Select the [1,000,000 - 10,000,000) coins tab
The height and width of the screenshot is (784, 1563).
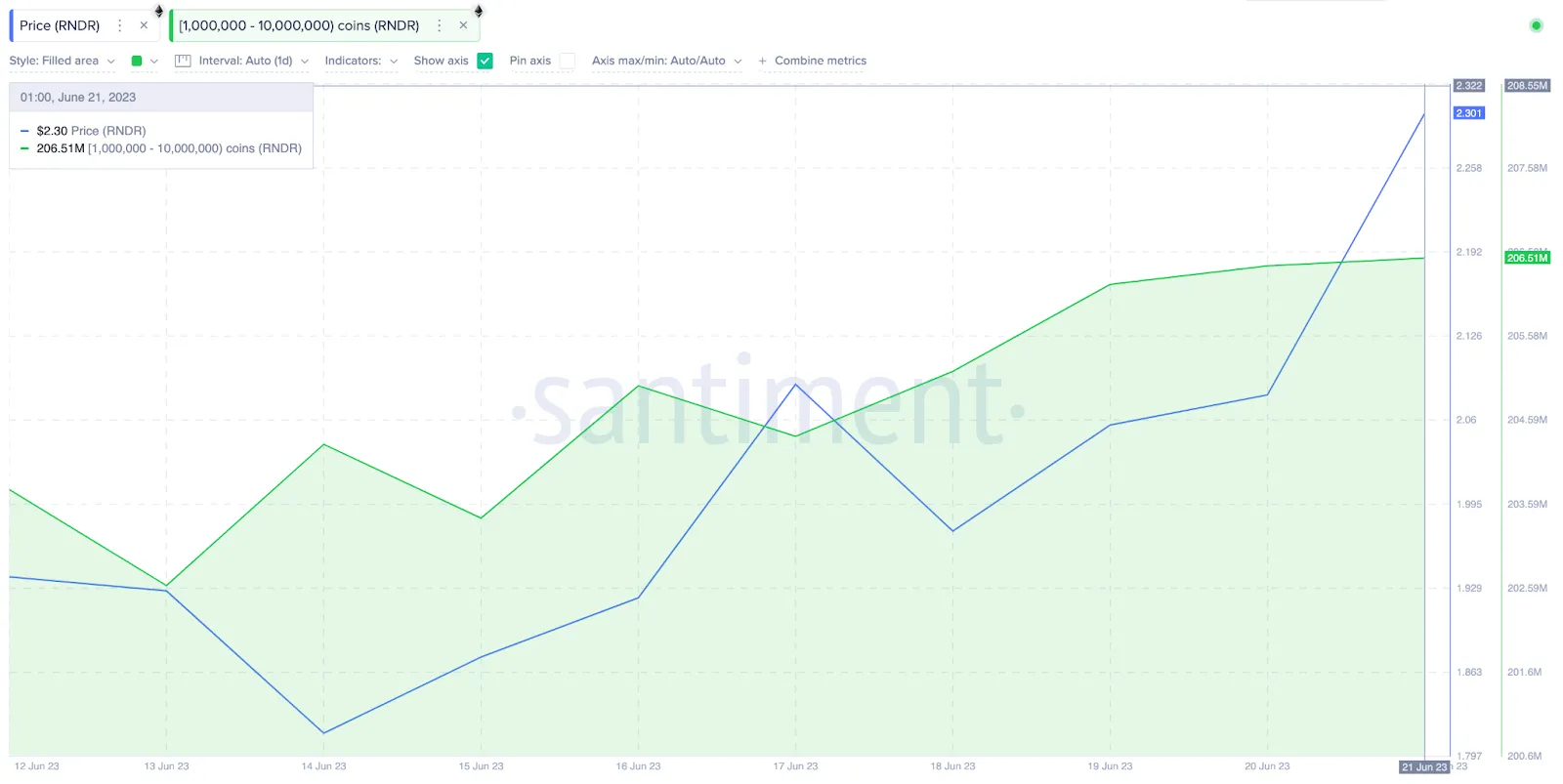pyautogui.click(x=299, y=25)
